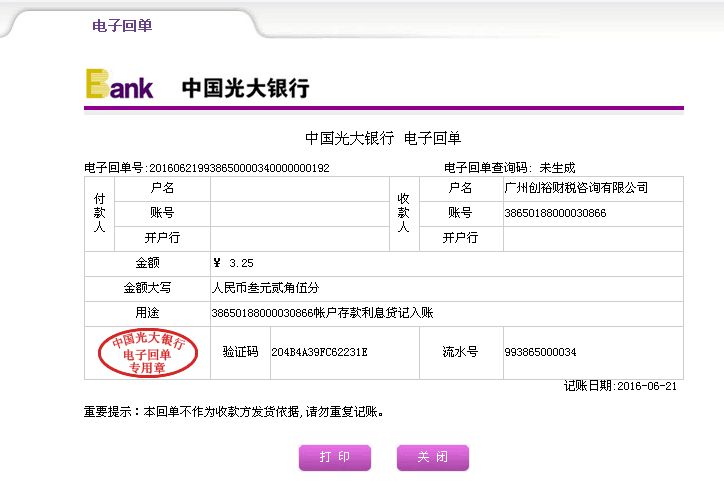The height and width of the screenshot is (491, 724).
Task: Click the purpose text 帐户存款利息贷记入账
Action: click(373, 313)
